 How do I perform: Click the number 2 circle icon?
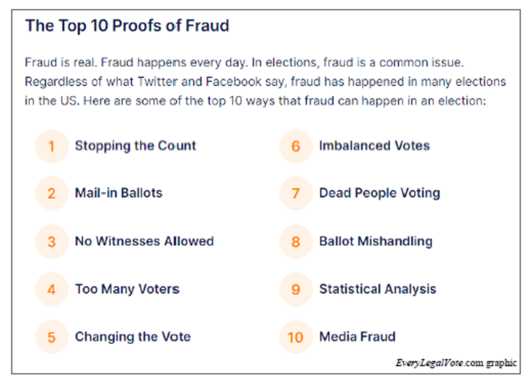click(x=52, y=193)
